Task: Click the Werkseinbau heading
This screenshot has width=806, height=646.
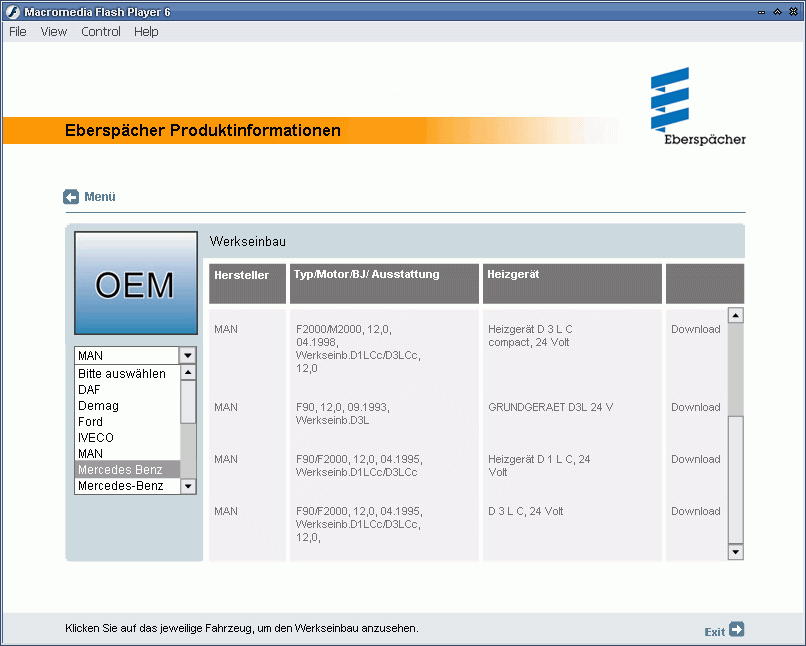Action: pyautogui.click(x=248, y=242)
